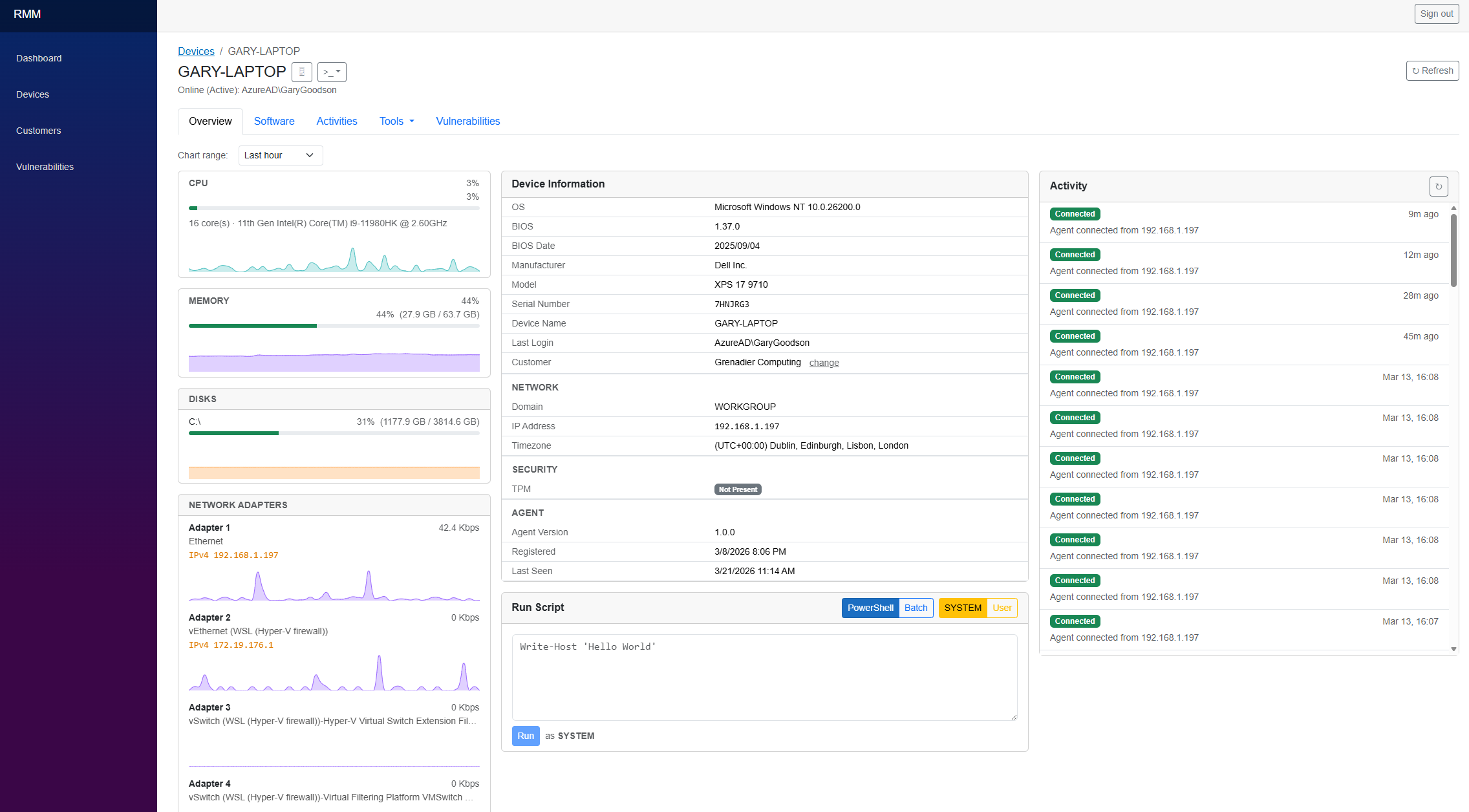The width and height of the screenshot is (1469, 812).
Task: Click the Run button to execute the script
Action: click(x=525, y=736)
